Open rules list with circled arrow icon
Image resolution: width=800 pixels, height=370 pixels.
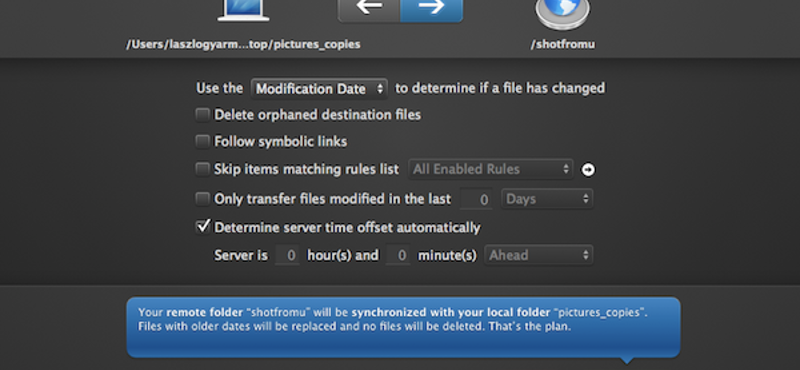(588, 169)
